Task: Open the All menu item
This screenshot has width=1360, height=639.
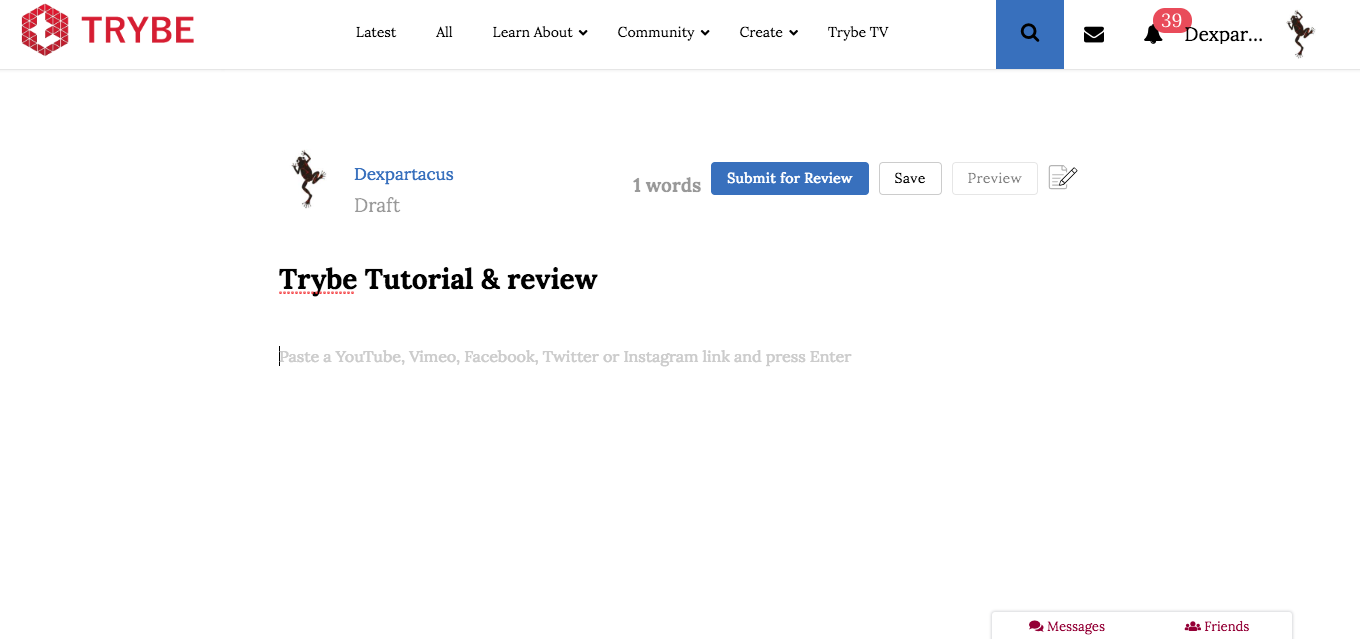Action: 444,32
